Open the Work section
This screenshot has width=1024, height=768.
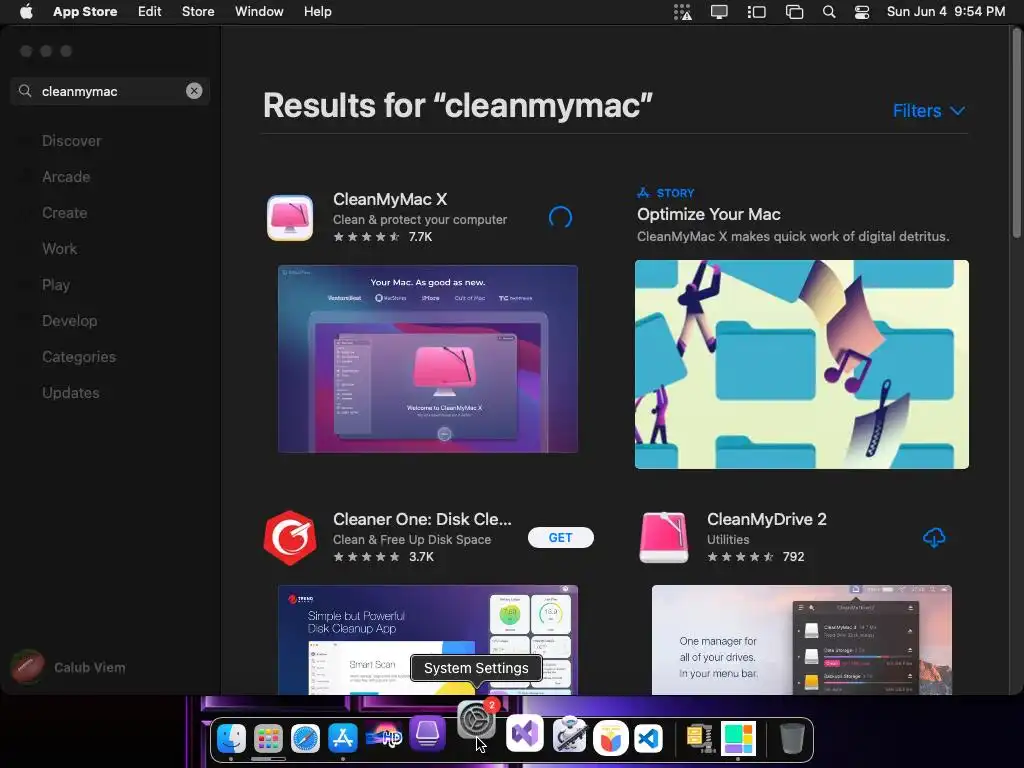(x=59, y=249)
